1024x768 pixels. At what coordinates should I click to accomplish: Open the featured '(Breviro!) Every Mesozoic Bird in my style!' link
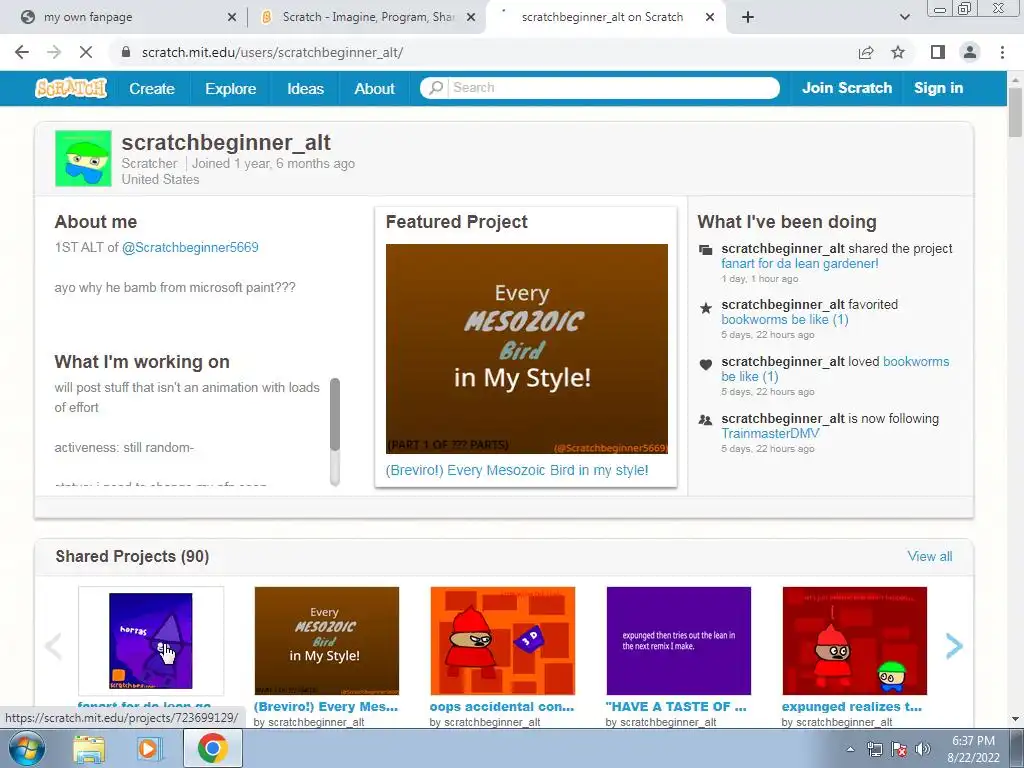tap(517, 470)
